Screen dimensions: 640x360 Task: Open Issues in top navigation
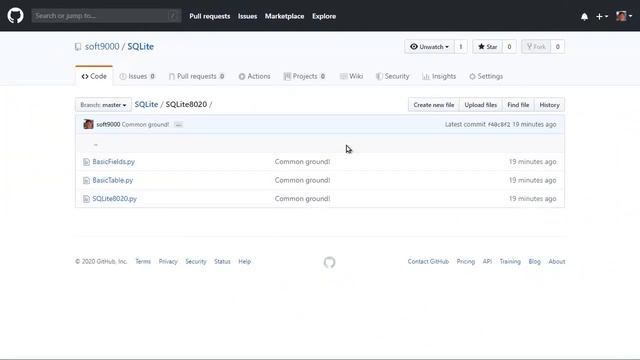[247, 16]
